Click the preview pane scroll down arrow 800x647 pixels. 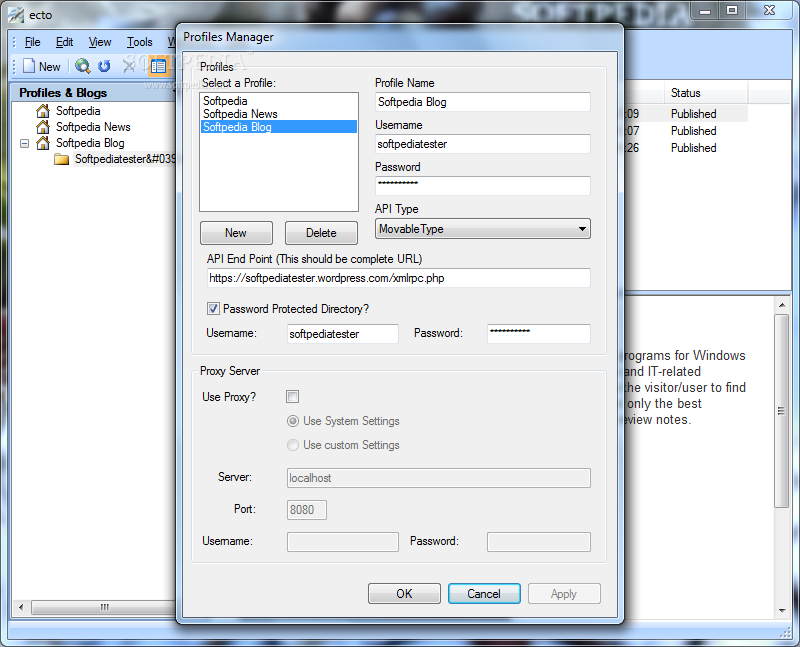tap(782, 610)
